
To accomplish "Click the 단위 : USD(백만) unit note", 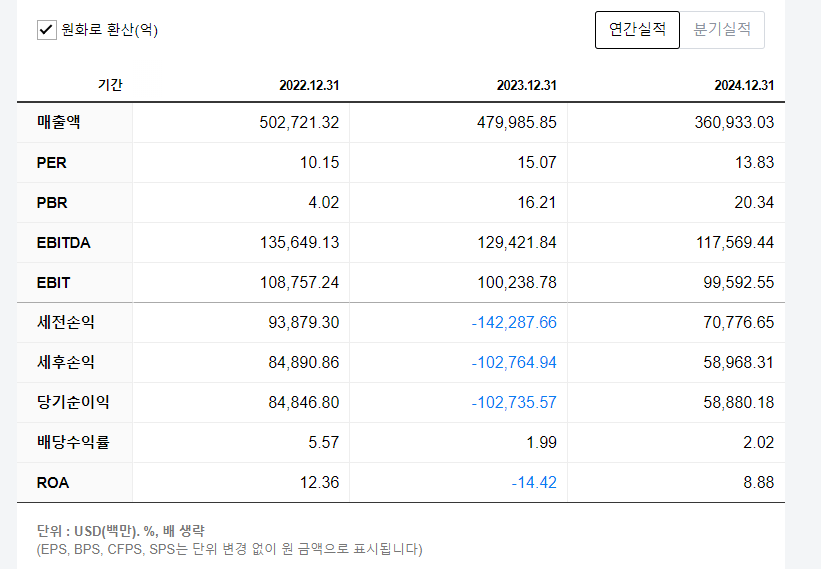I will (120, 531).
